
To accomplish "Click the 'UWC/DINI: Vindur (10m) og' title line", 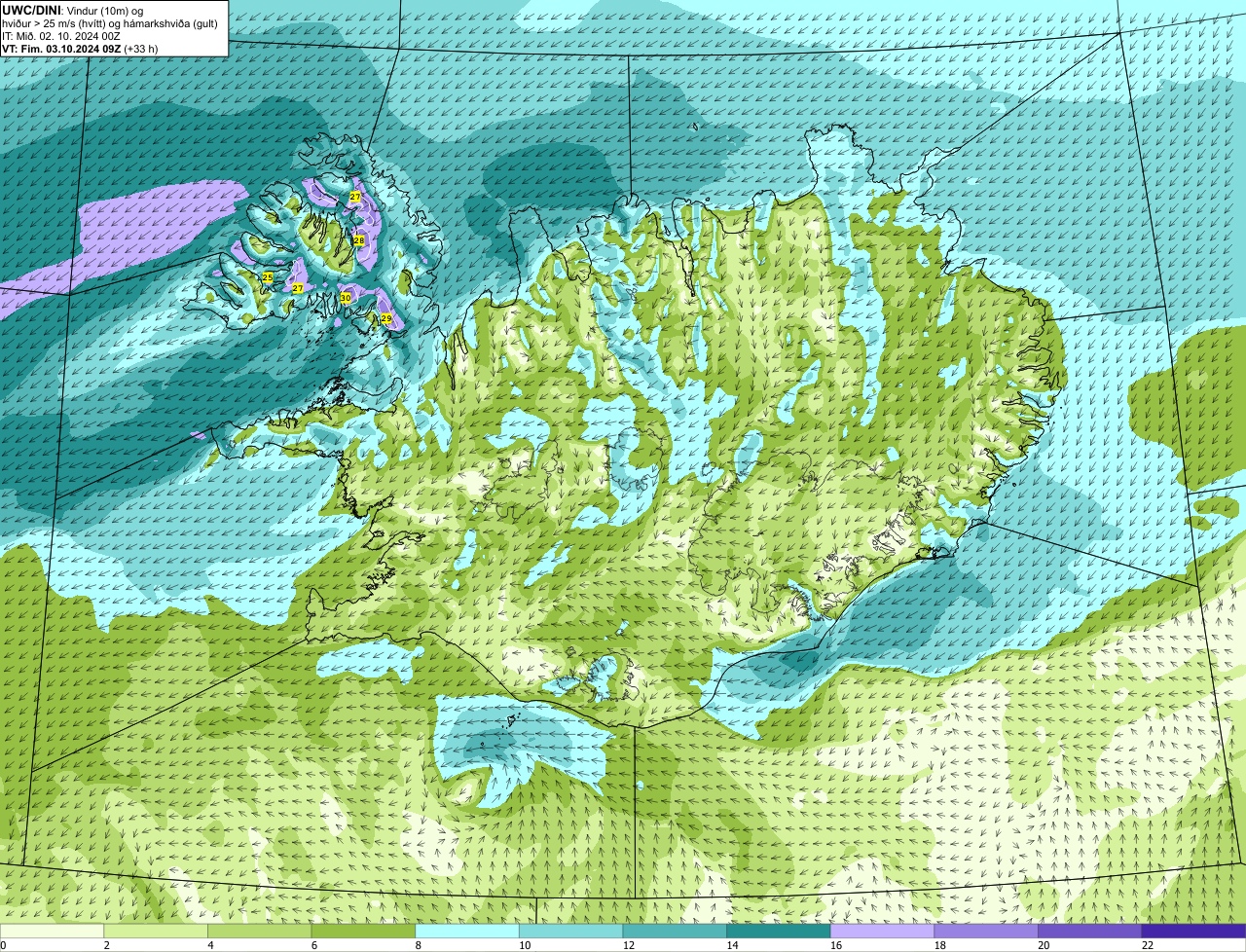I will [x=73, y=10].
